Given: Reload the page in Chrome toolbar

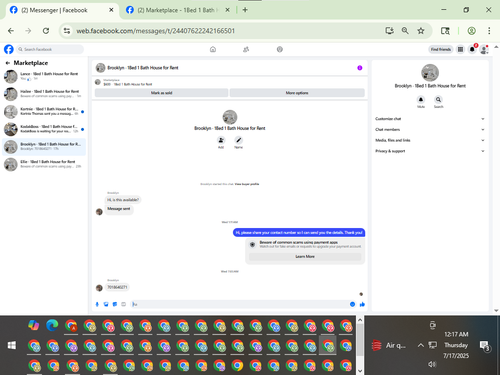Looking at the screenshot, I should pos(46,31).
